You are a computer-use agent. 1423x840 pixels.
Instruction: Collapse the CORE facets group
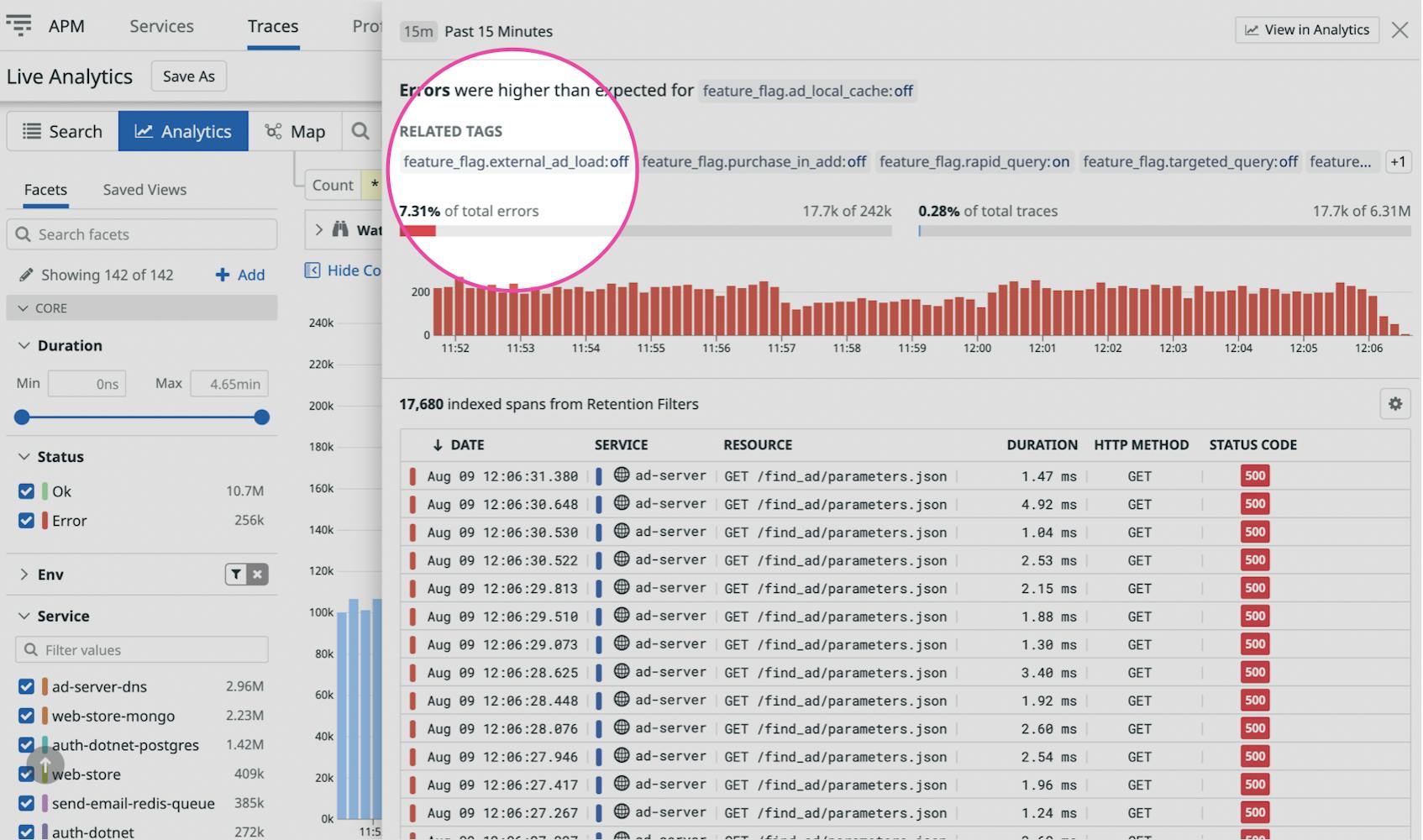pyautogui.click(x=24, y=307)
